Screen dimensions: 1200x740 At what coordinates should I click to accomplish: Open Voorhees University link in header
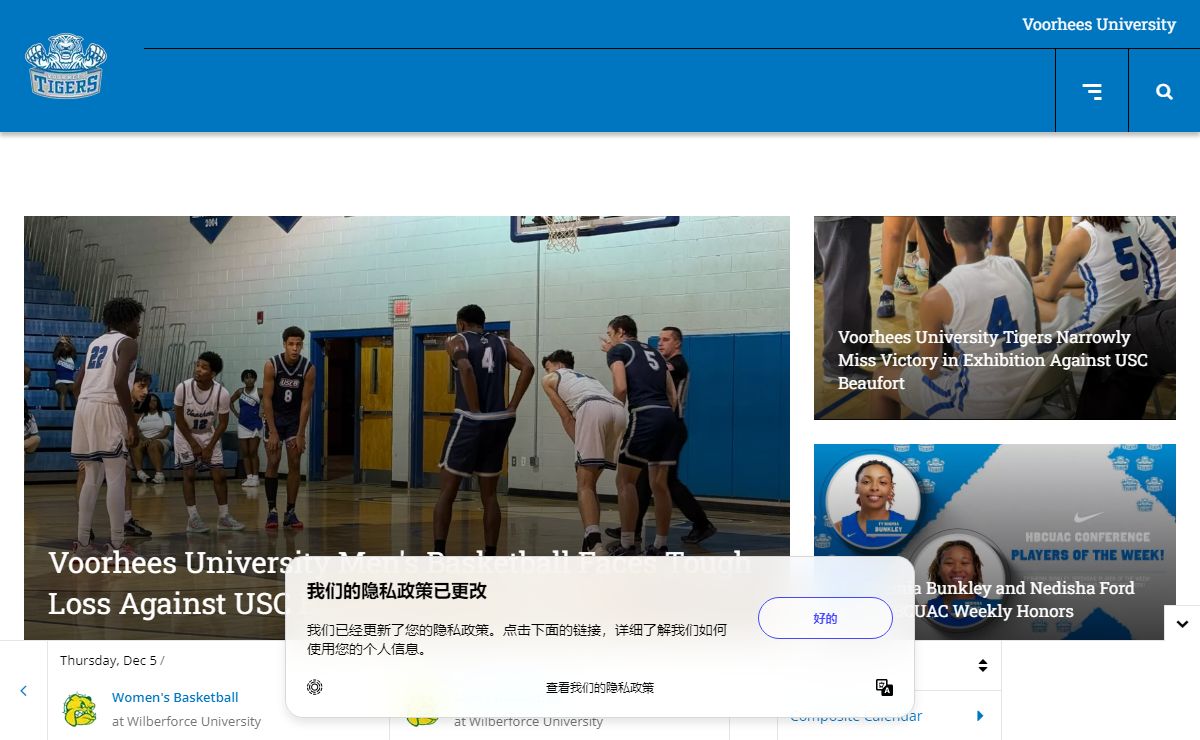point(1099,24)
